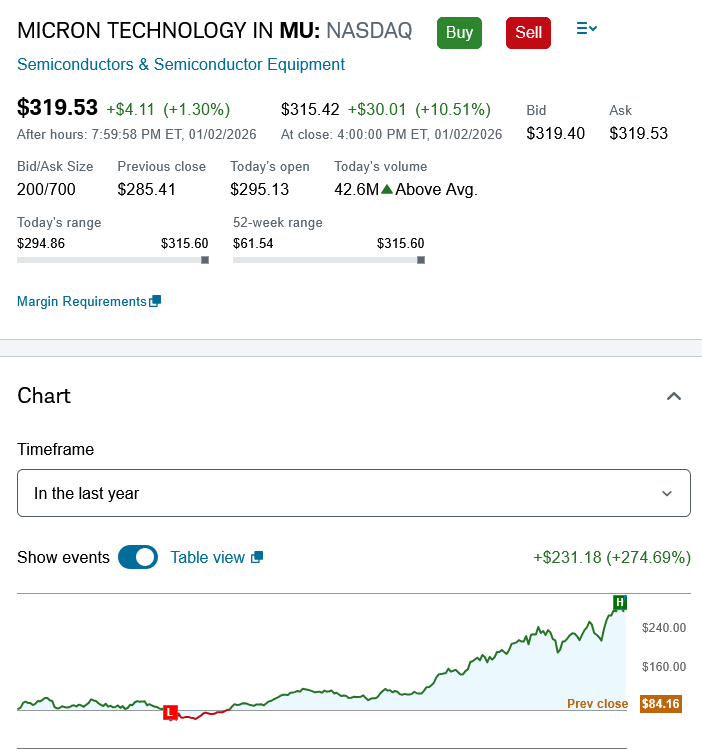Collapse the Chart section
The image size is (702, 749).
tap(674, 396)
